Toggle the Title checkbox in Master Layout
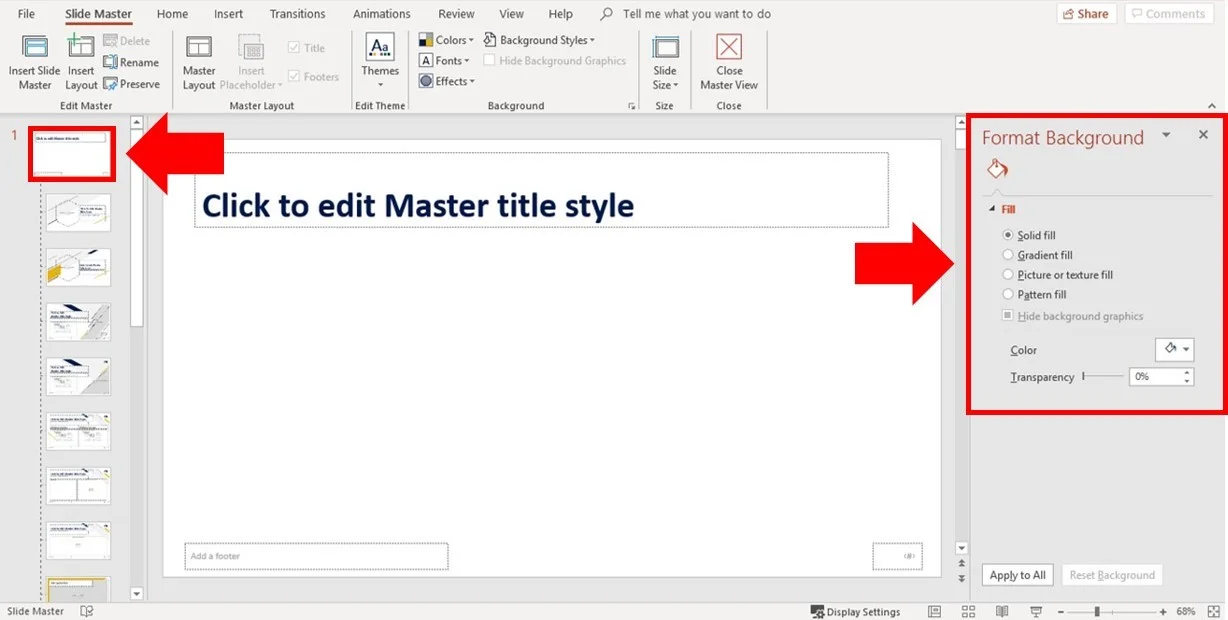Viewport: 1228px width, 620px height. tap(294, 48)
